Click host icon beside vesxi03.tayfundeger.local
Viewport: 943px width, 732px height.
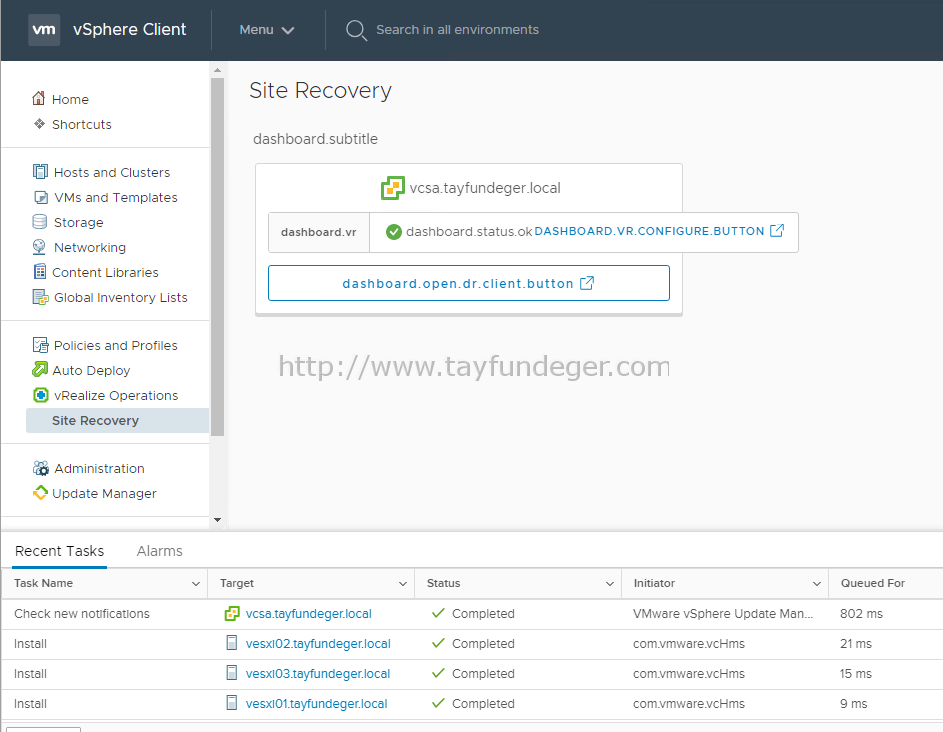pyautogui.click(x=232, y=673)
